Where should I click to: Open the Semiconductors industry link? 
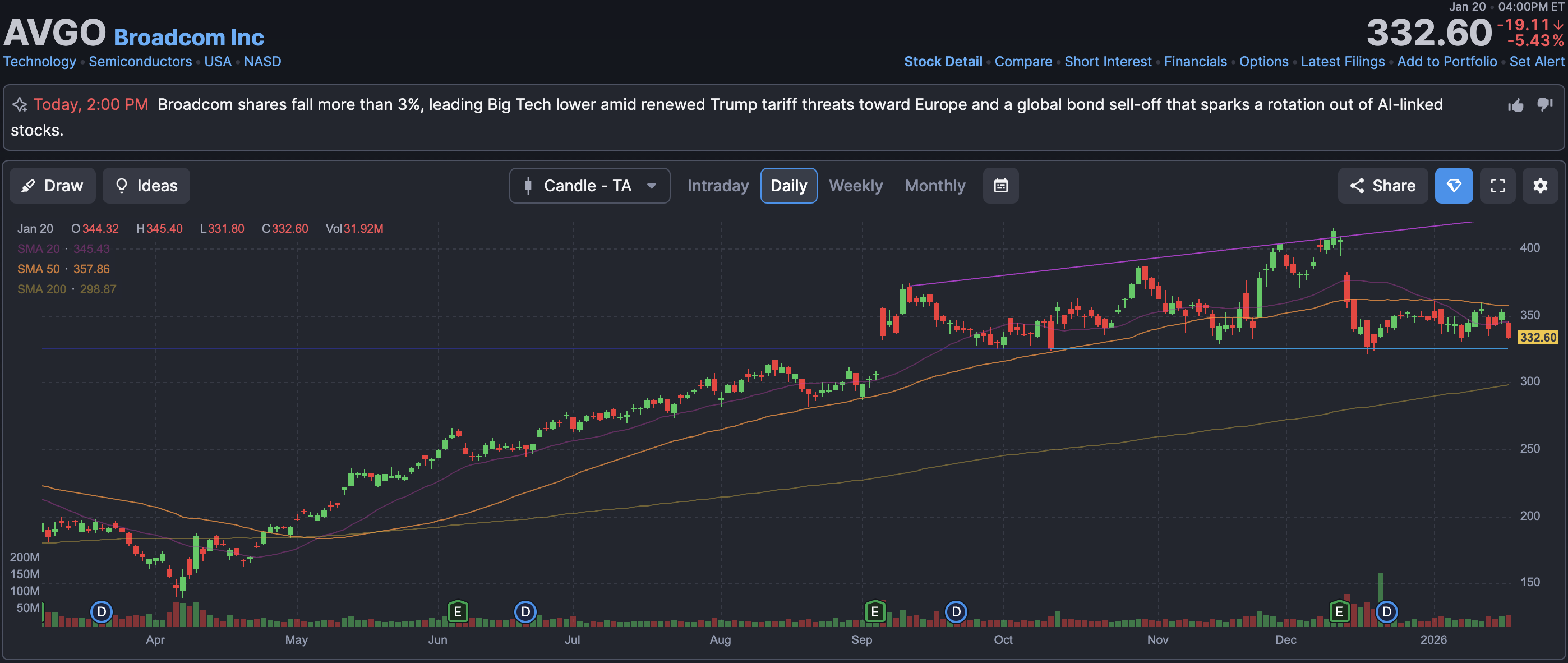click(140, 62)
